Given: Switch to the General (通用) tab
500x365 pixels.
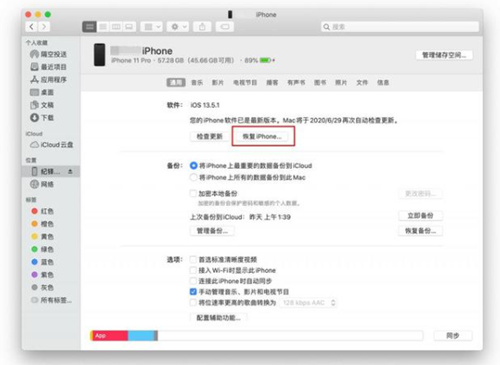Looking at the screenshot, I should point(176,82).
